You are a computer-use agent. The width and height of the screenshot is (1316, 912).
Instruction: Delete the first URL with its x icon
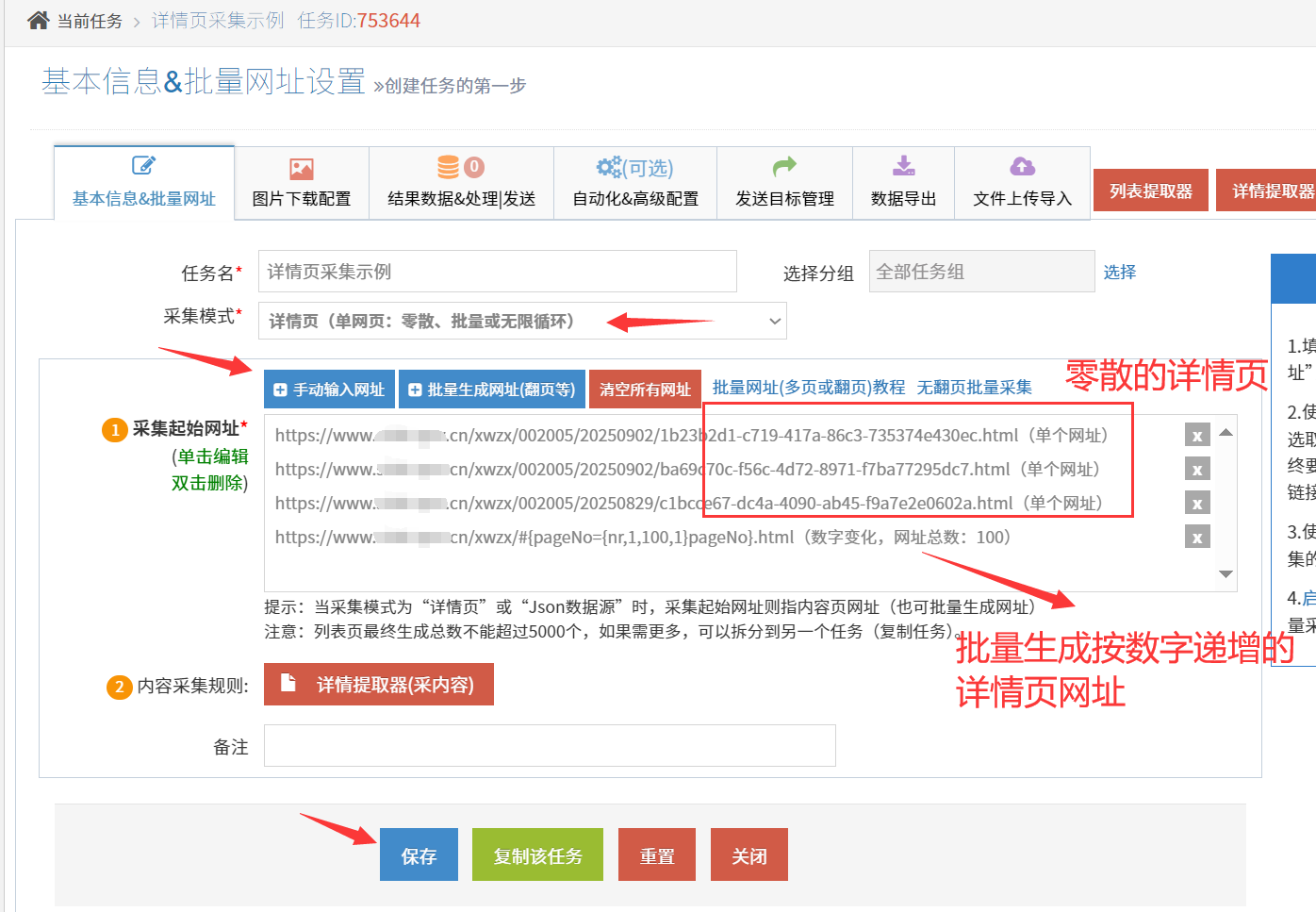click(x=1196, y=436)
